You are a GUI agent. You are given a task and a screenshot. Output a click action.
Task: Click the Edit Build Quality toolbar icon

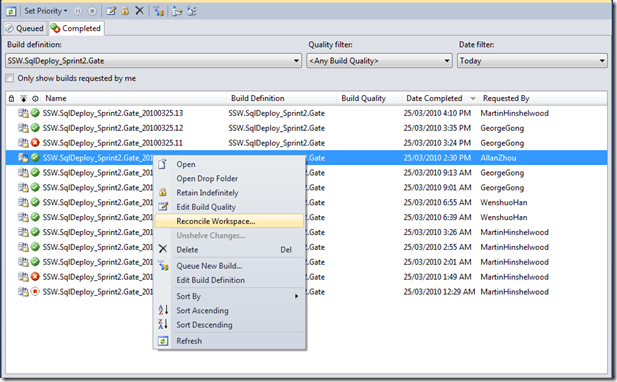pyautogui.click(x=111, y=11)
